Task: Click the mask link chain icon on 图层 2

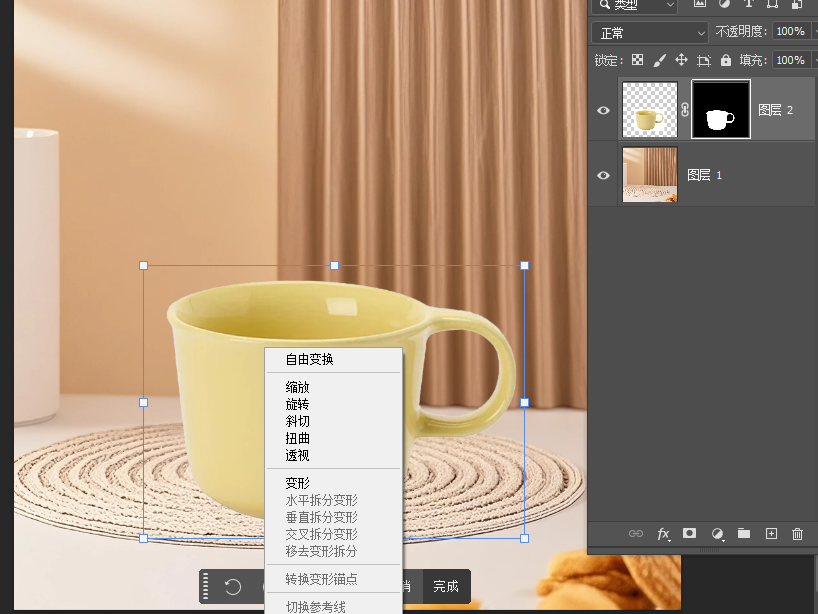Action: point(685,110)
